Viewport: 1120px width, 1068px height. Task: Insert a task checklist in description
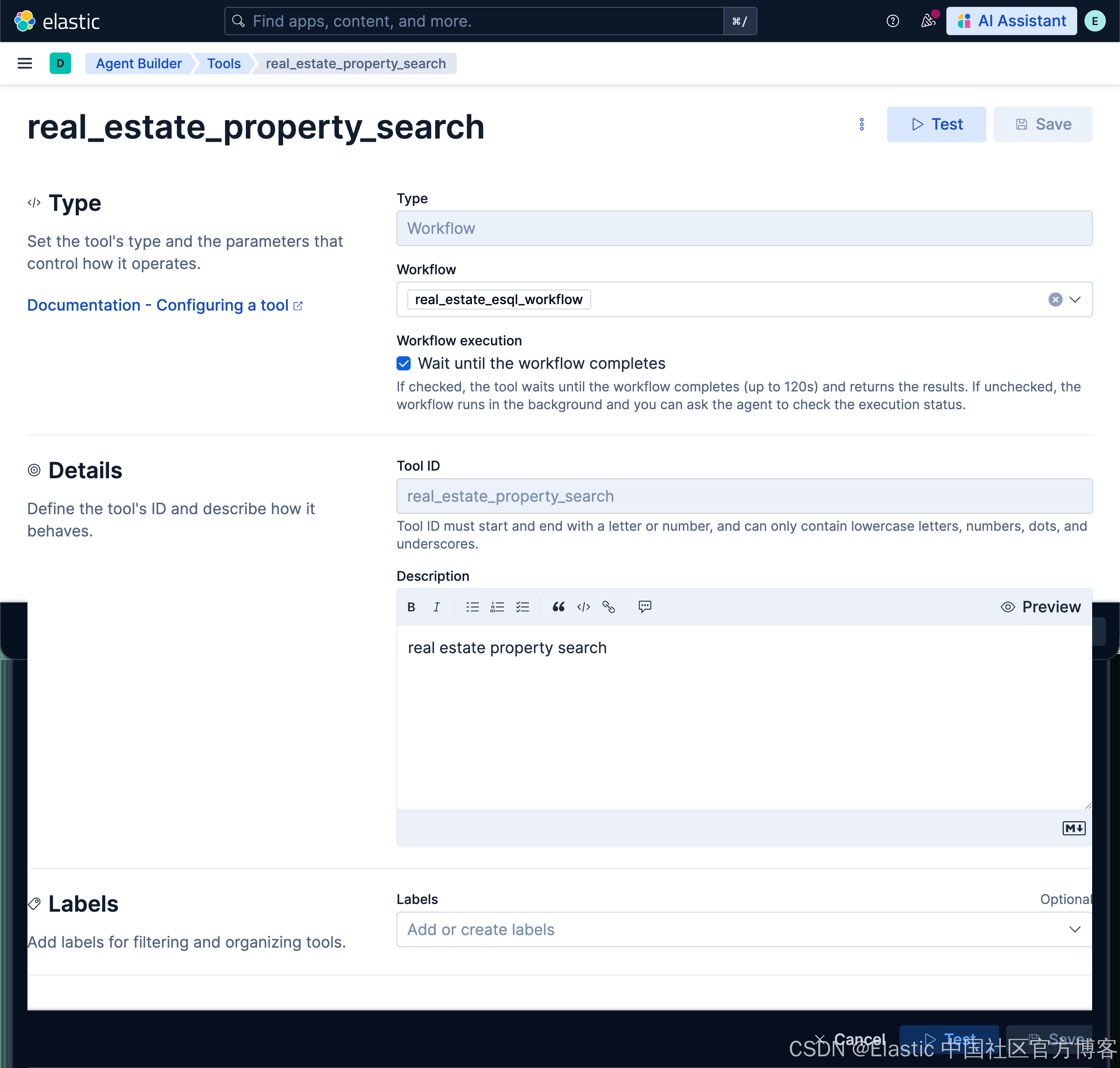point(522,607)
